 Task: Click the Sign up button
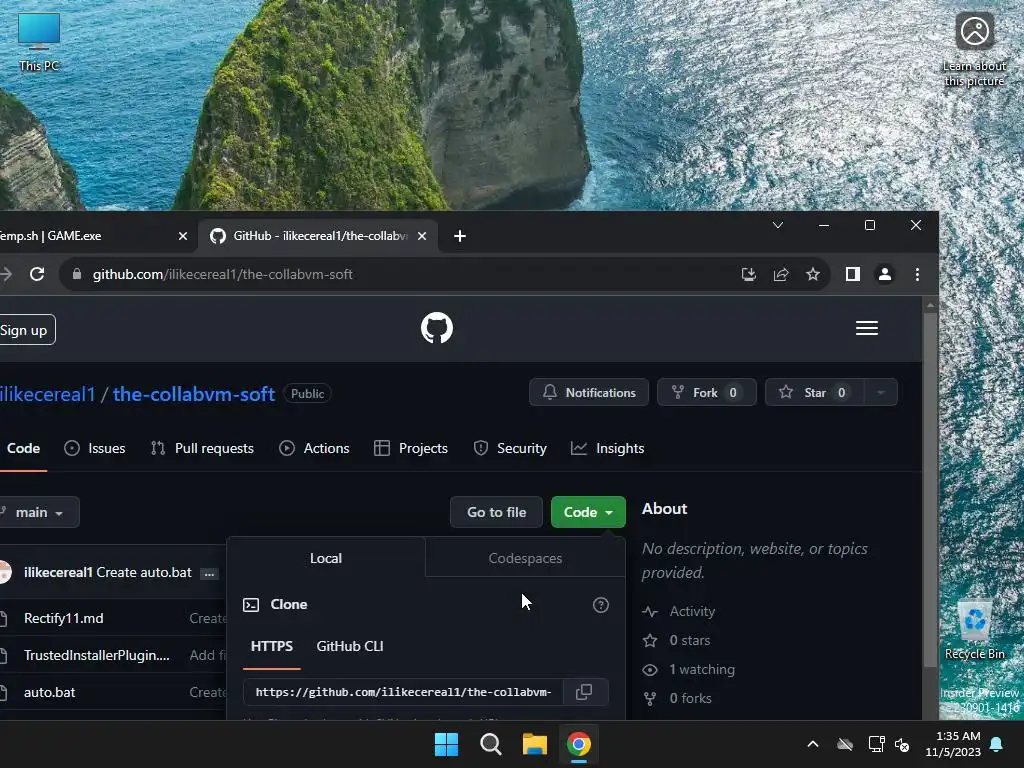[x=24, y=330]
